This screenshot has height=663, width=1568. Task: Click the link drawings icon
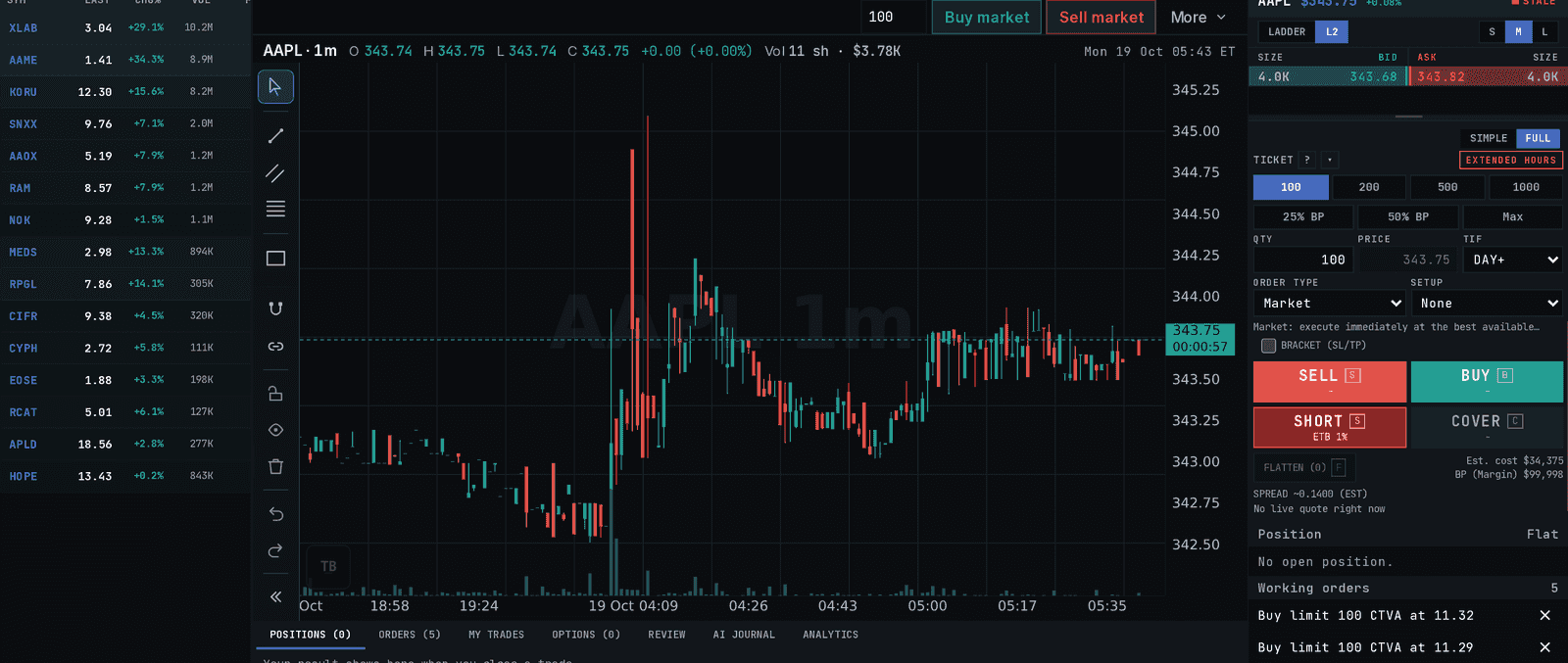tap(275, 347)
